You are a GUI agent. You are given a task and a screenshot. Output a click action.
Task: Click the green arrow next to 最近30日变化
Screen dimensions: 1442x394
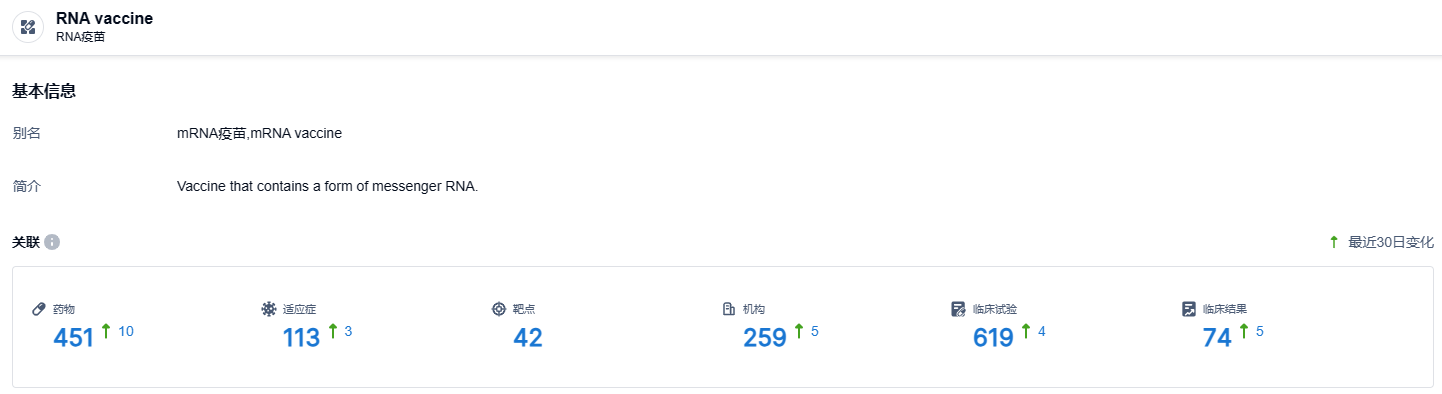point(1334,242)
